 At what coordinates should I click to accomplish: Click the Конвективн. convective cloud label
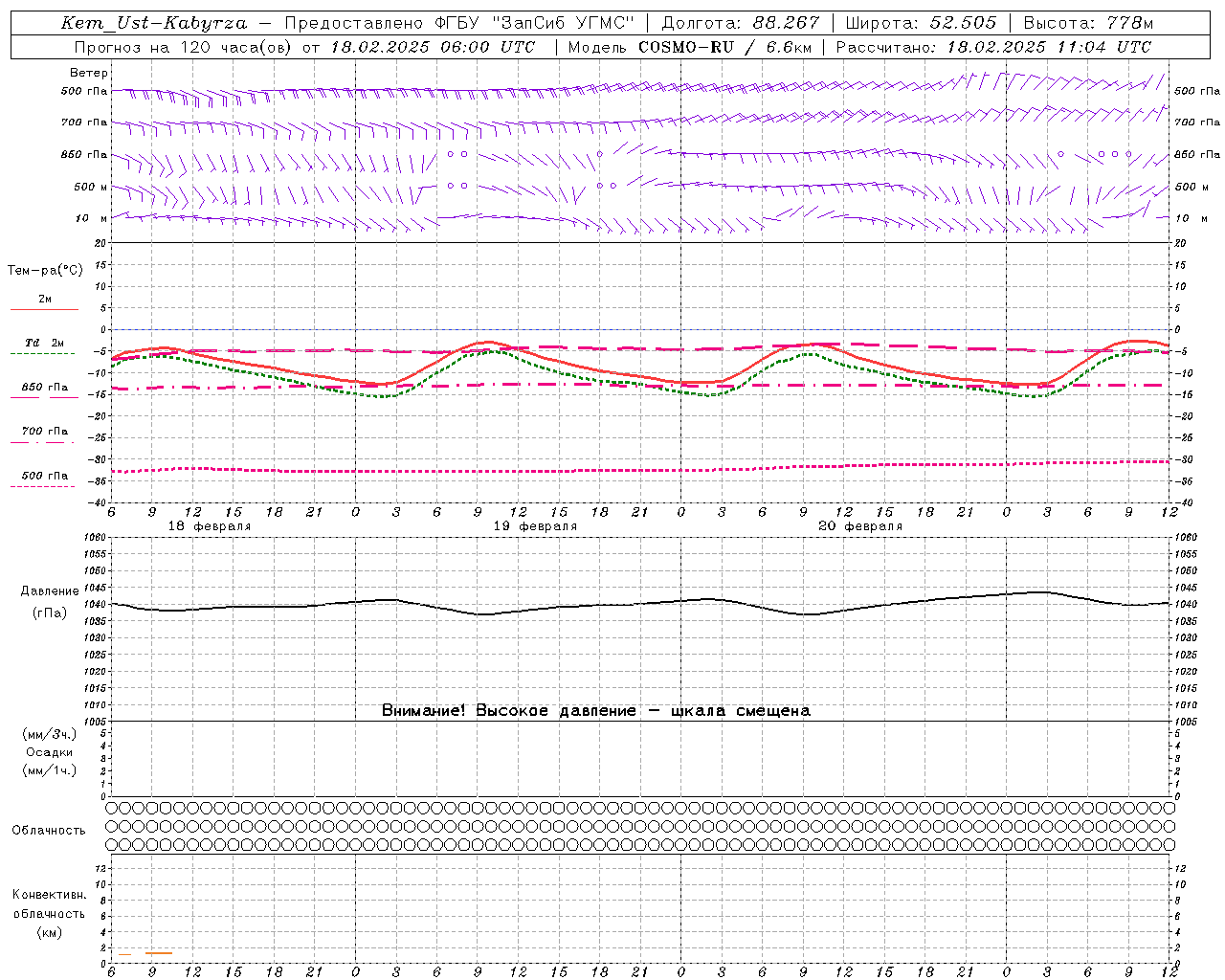[49, 895]
